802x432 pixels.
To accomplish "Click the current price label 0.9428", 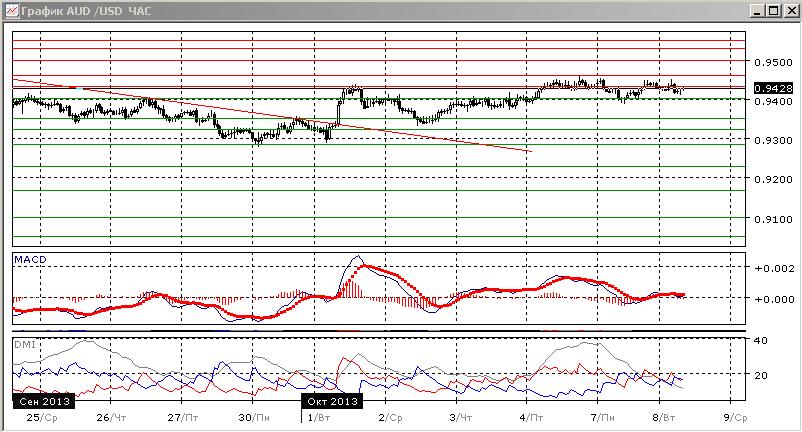I will pyautogui.click(x=773, y=88).
